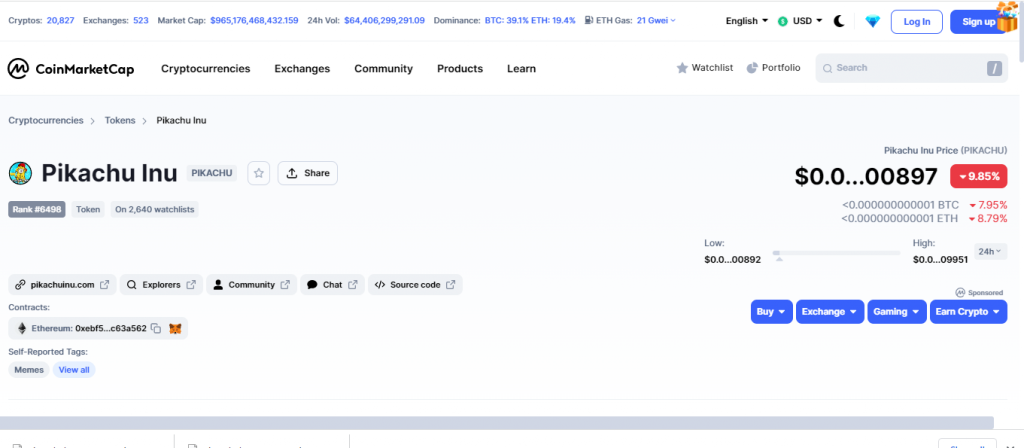Click the Log In button
The height and width of the screenshot is (448, 1024).
click(917, 22)
